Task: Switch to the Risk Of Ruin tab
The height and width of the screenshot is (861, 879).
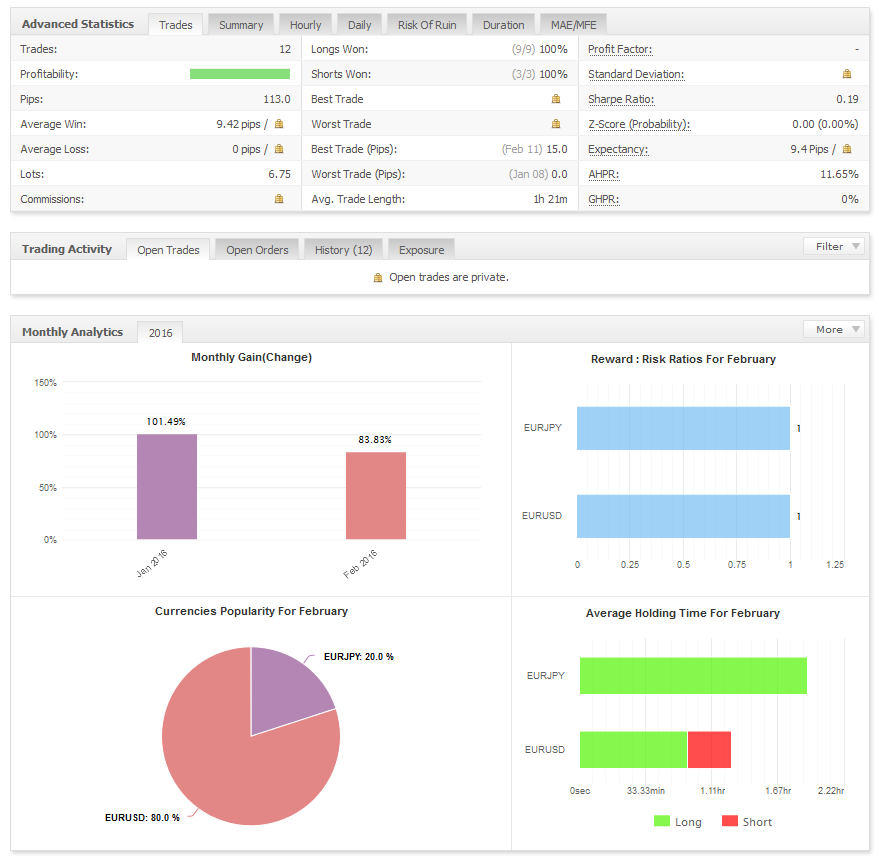Action: (426, 25)
